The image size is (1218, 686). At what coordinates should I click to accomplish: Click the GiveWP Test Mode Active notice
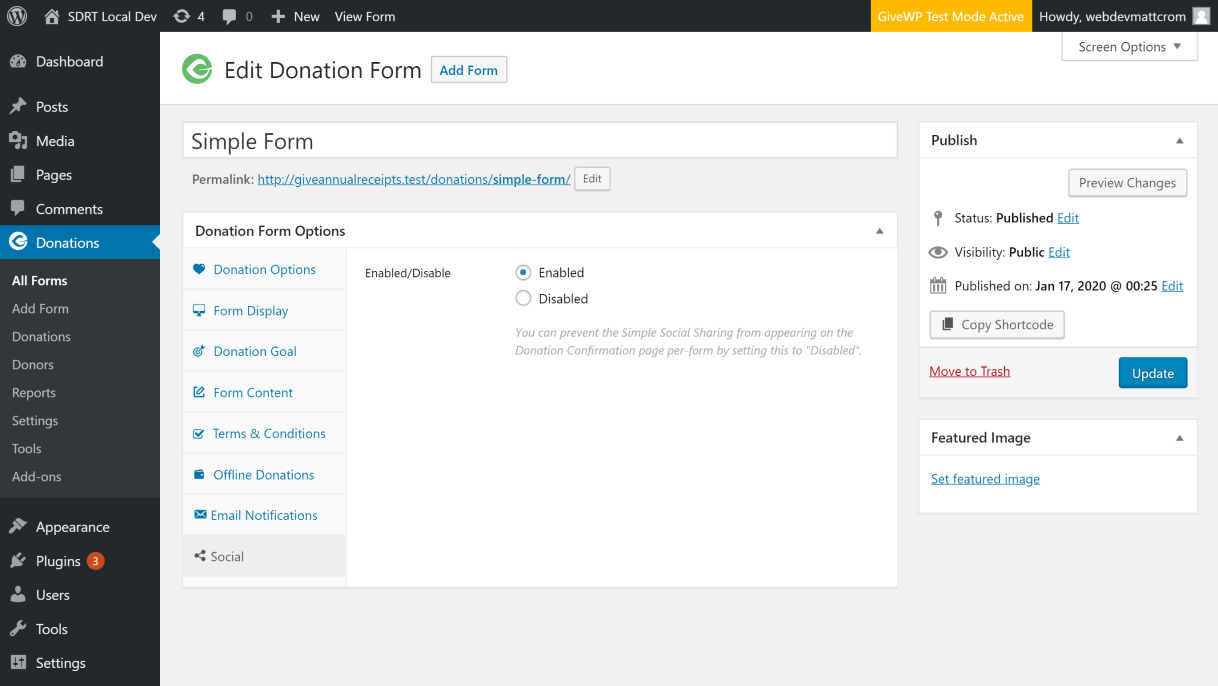950,16
